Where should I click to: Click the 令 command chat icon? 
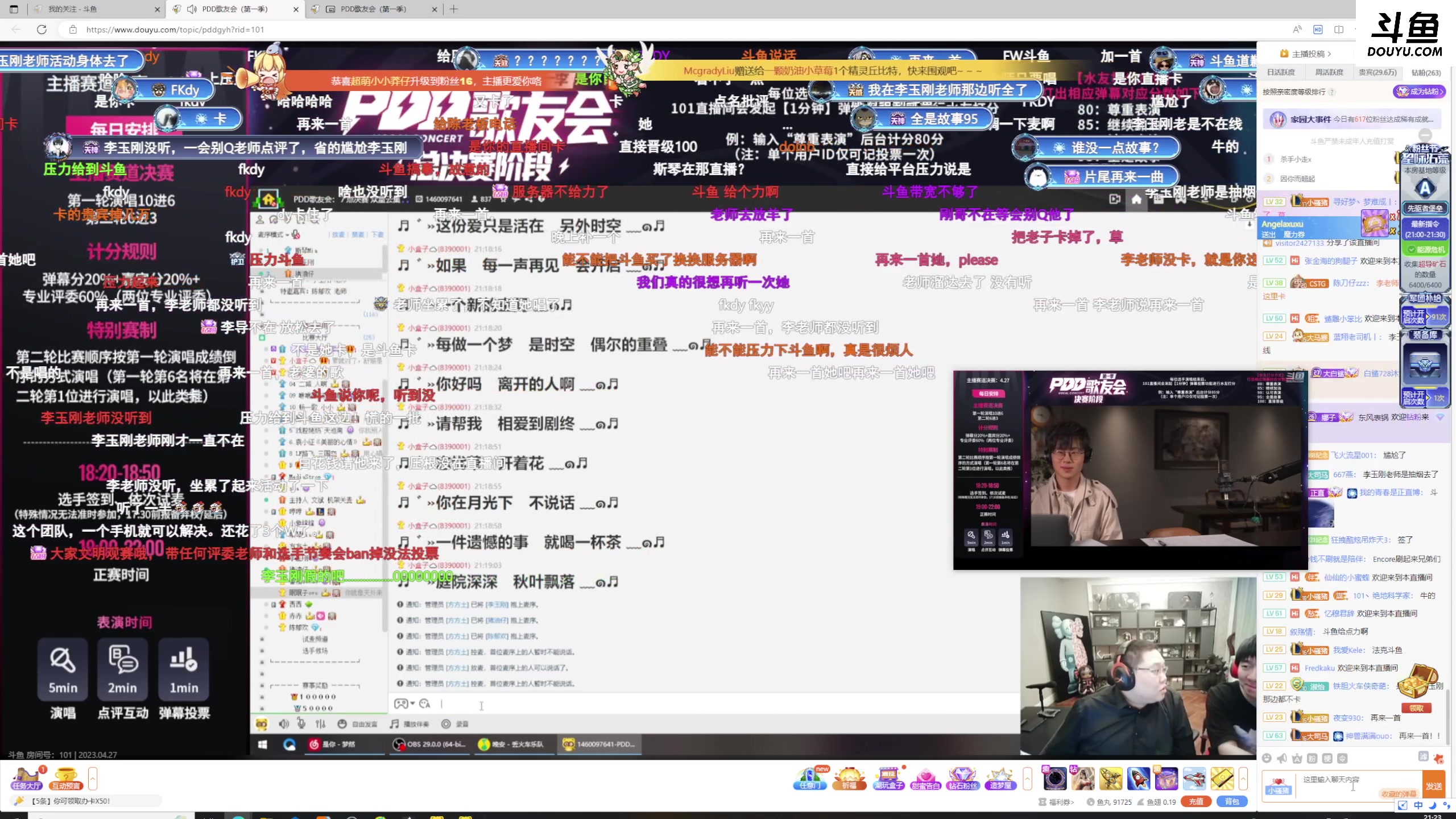click(x=1342, y=758)
